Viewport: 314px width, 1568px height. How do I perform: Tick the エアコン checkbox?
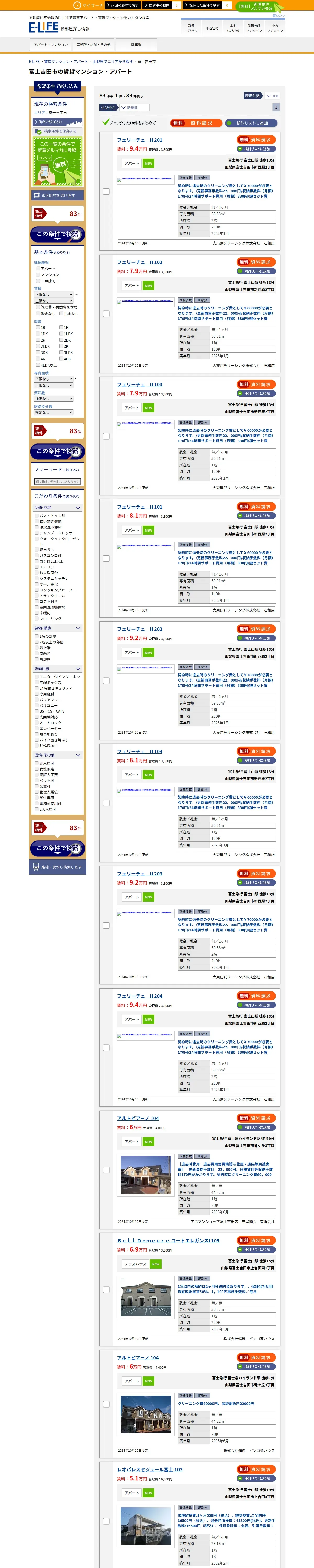[x=37, y=567]
